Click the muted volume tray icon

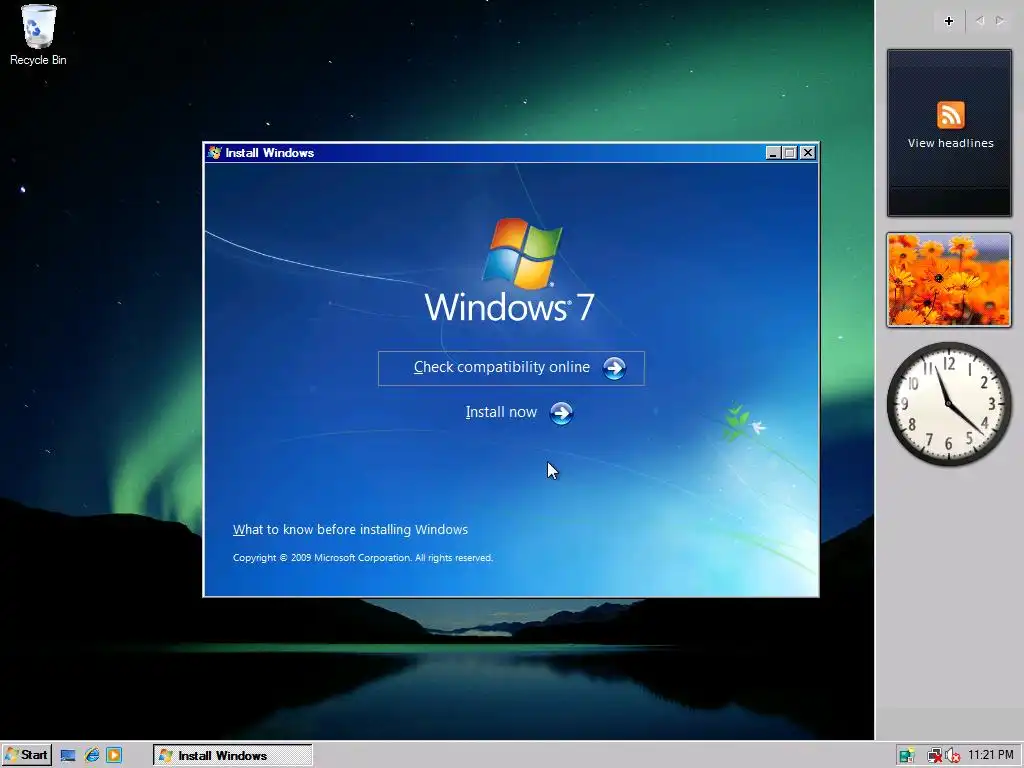click(952, 756)
